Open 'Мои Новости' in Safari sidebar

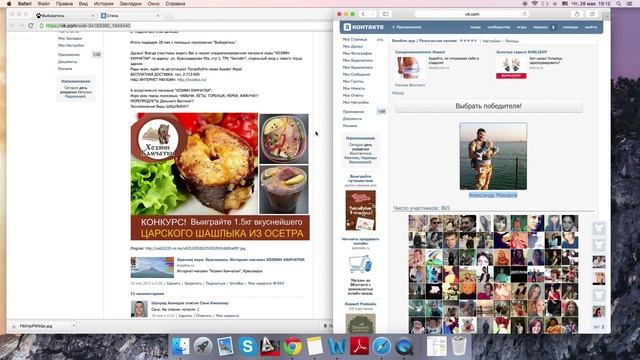coord(354,88)
